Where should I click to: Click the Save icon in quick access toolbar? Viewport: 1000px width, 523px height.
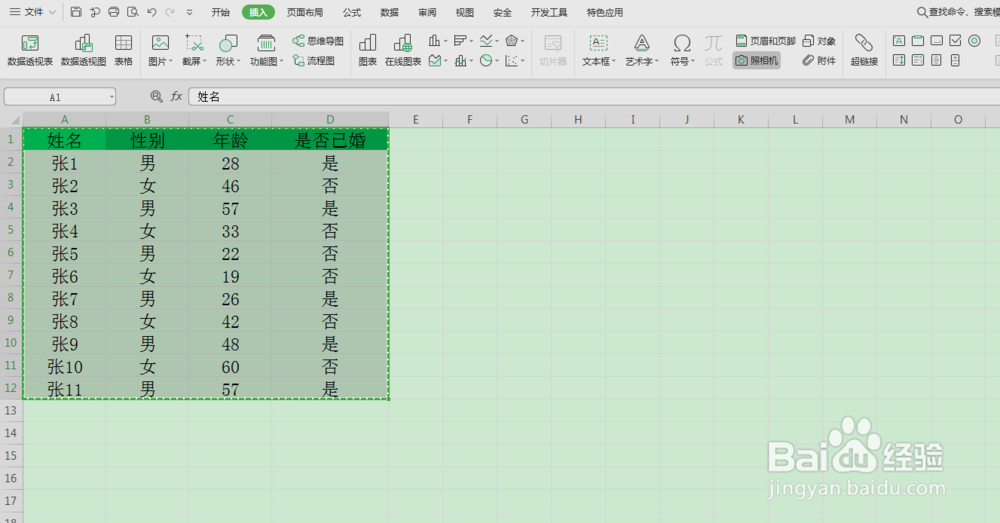[76, 12]
